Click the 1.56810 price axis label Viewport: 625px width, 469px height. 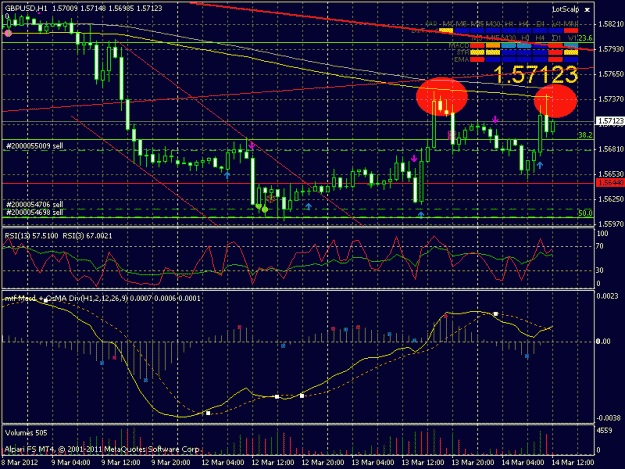tap(610, 149)
